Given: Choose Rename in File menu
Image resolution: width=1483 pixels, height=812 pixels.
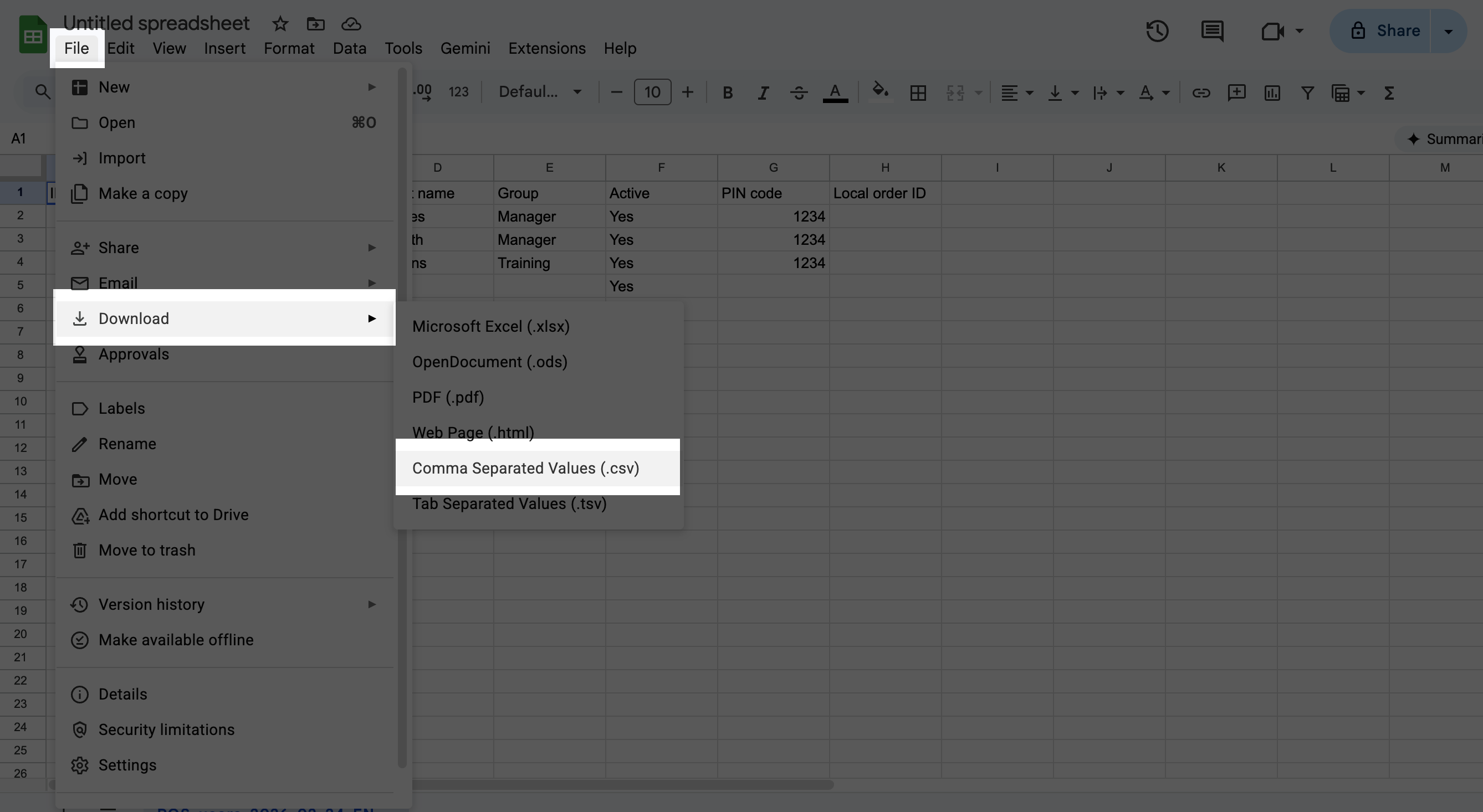Looking at the screenshot, I should pyautogui.click(x=224, y=444).
